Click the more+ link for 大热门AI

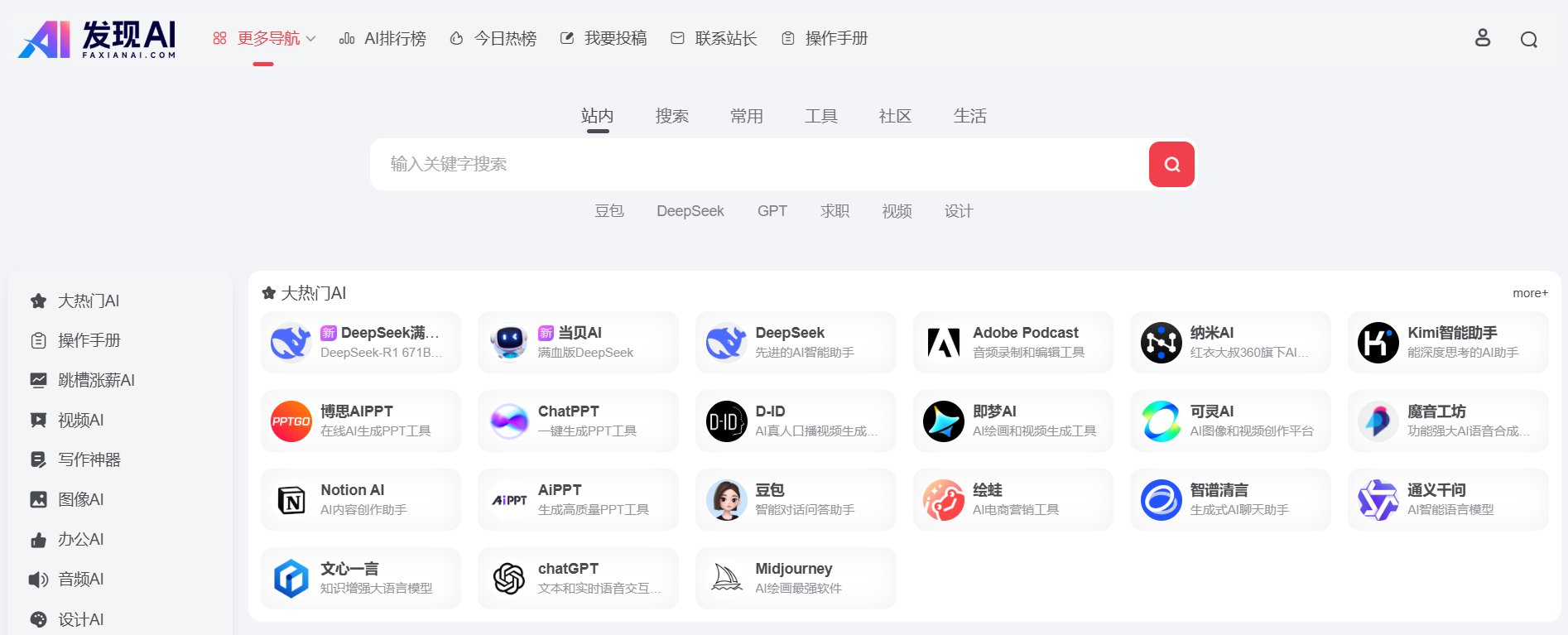[x=1530, y=293]
